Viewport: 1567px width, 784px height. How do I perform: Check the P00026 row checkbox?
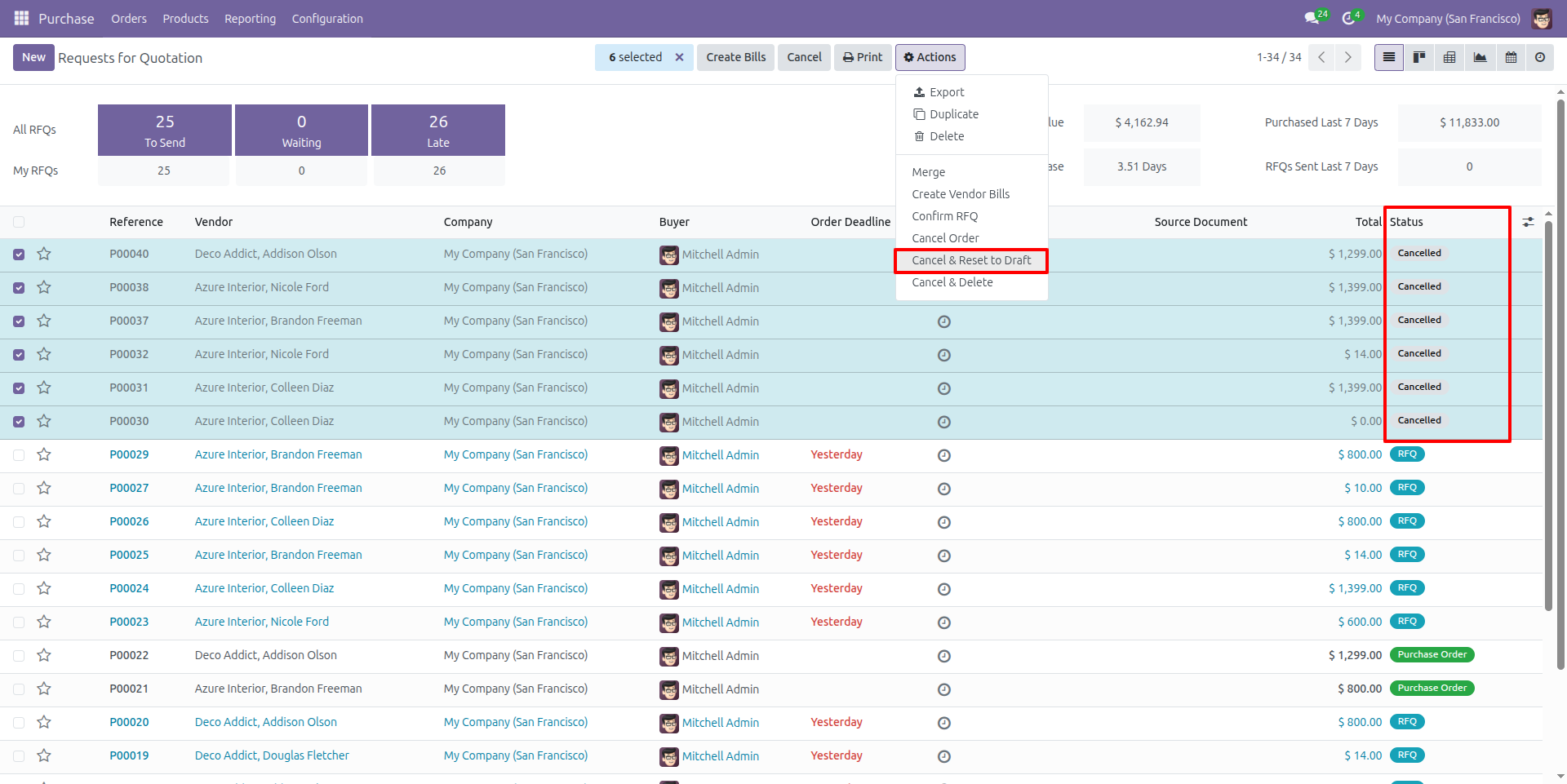click(19, 522)
